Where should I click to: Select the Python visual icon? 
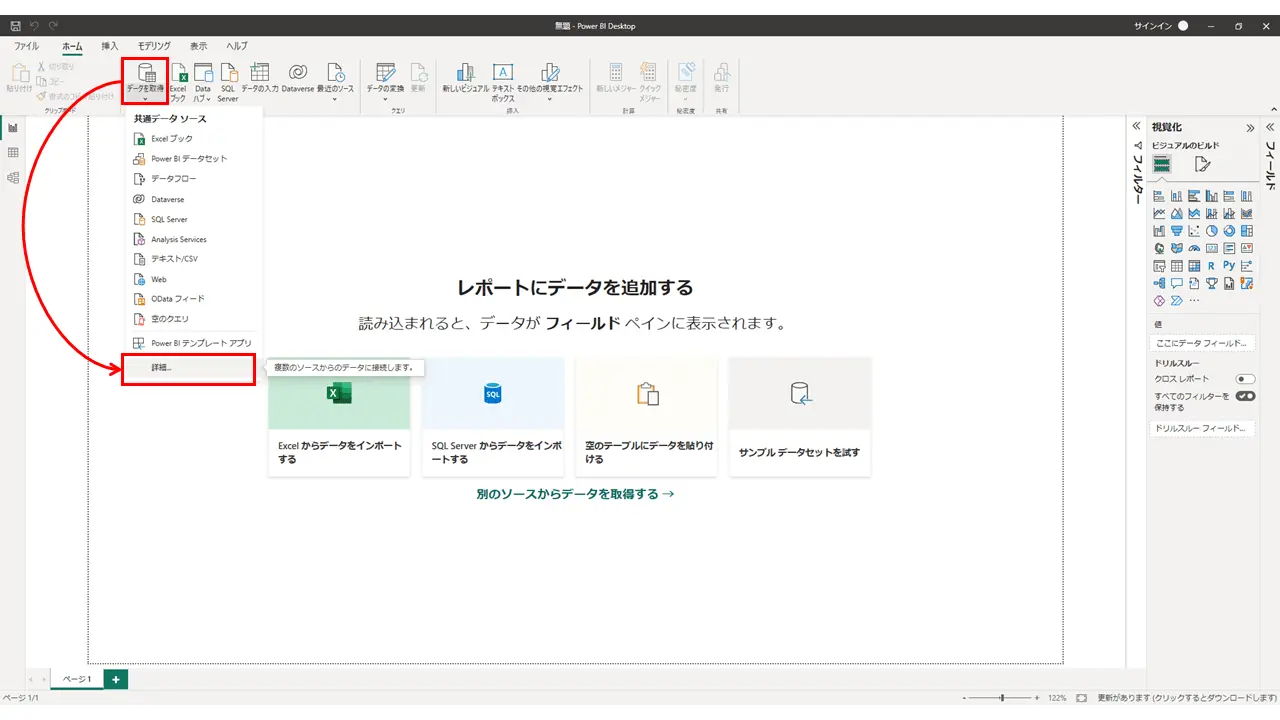pos(1229,266)
